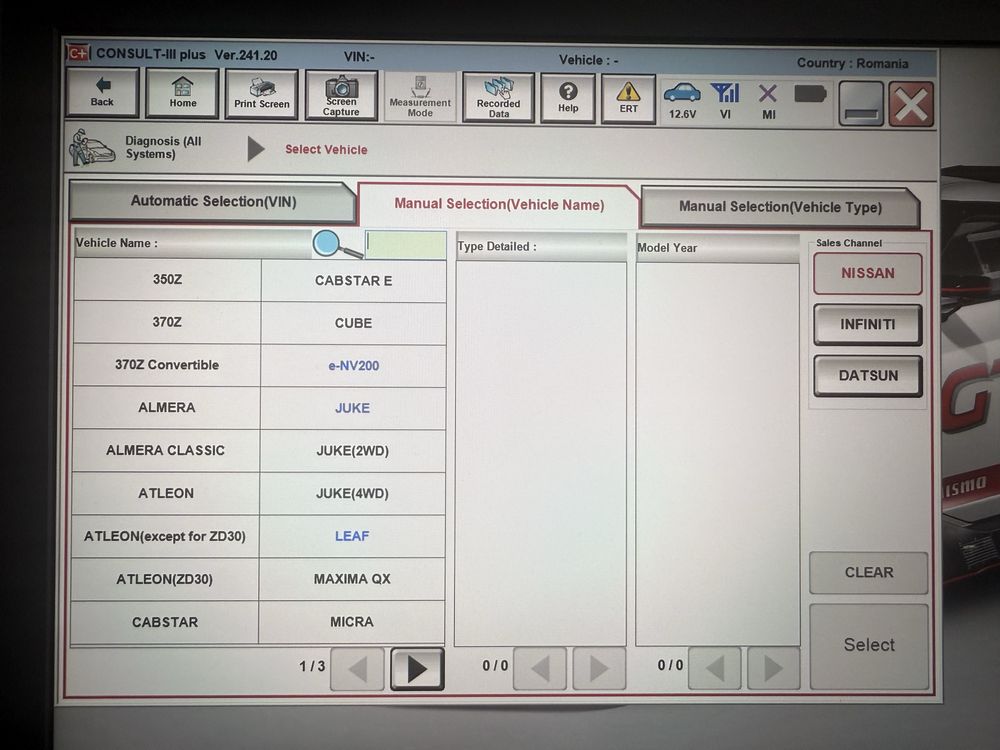The image size is (1000, 750).
Task: Select vehicle JUKE(2WD)
Action: [353, 451]
